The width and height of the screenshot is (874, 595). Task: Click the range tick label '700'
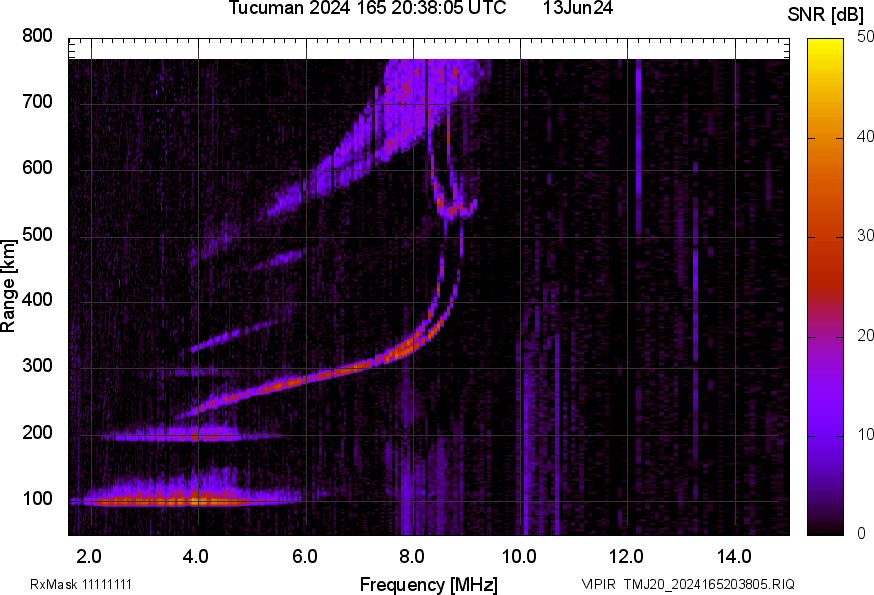pos(37,101)
